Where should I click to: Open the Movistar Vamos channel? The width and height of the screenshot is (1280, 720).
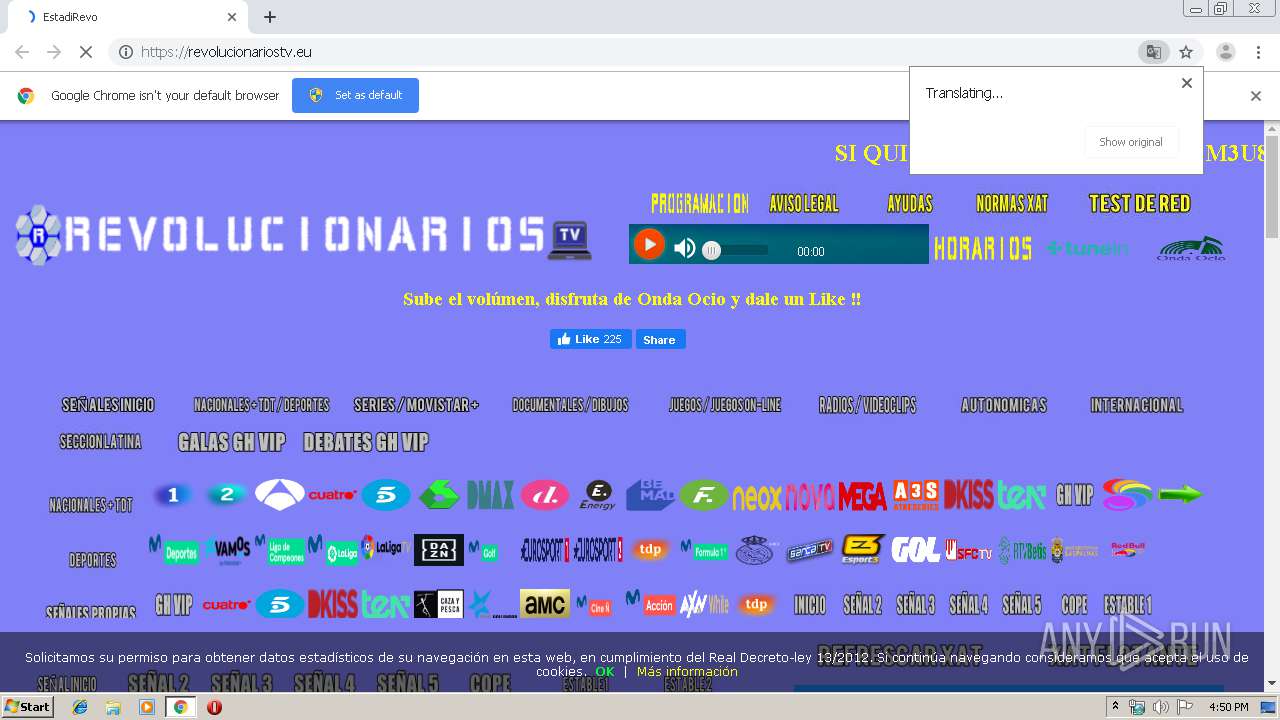(x=228, y=550)
